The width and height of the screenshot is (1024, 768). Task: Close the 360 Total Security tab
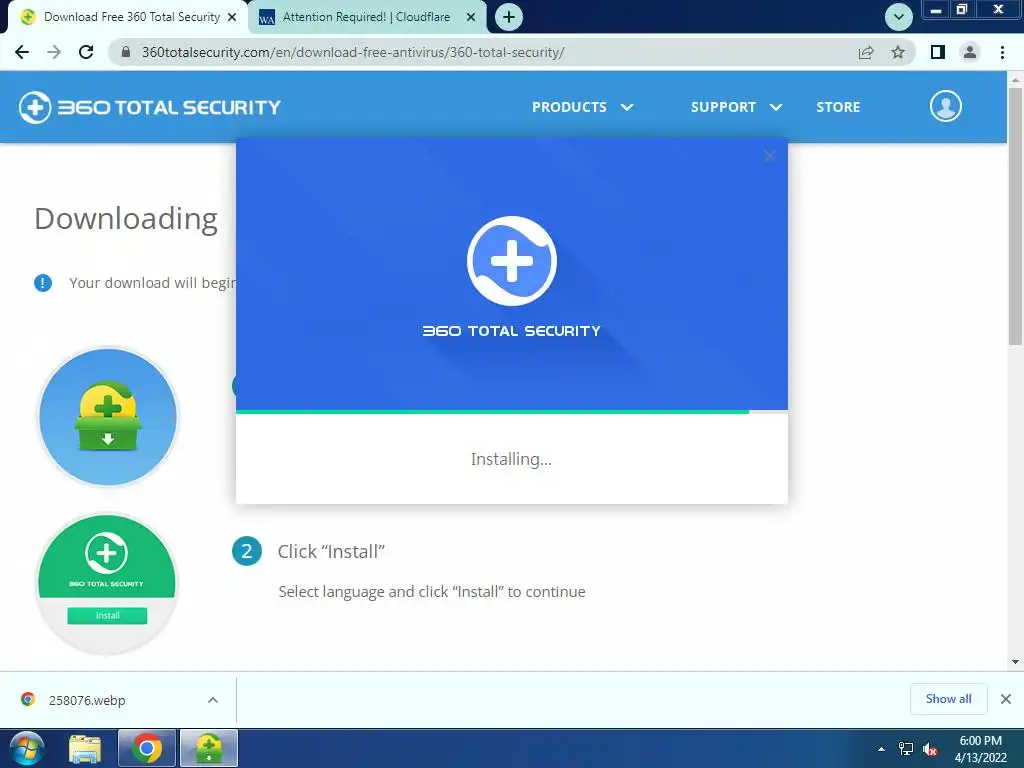pyautogui.click(x=232, y=18)
